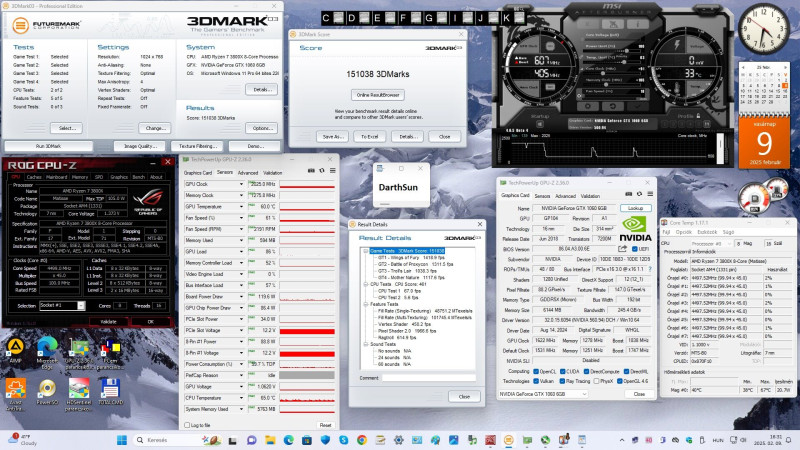800x450 pixels.
Task: Open the Memory tab in ROG CPU-Z
Action: pyautogui.click(x=80, y=177)
